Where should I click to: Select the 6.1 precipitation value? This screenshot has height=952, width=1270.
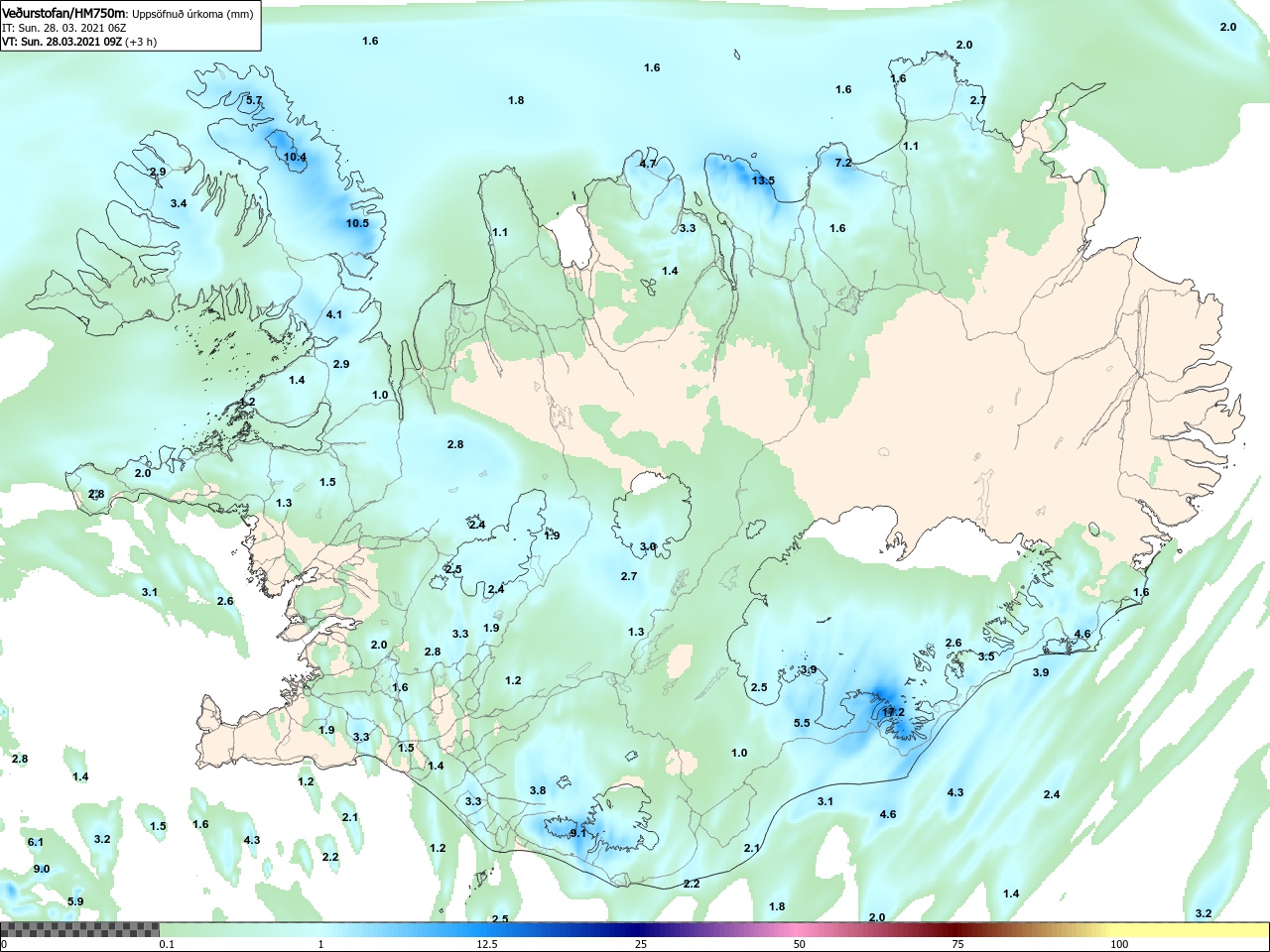point(36,842)
